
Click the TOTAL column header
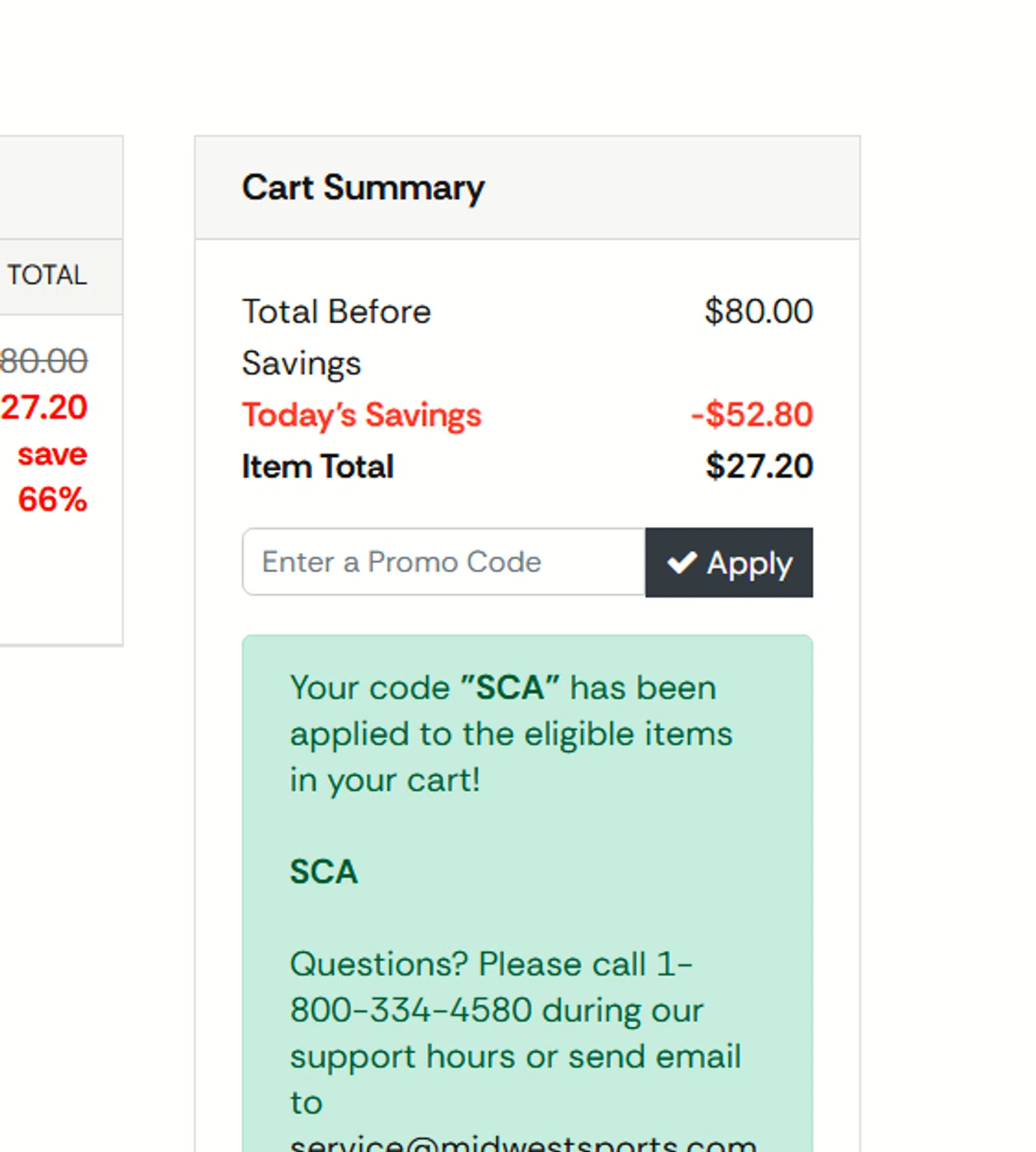47,275
